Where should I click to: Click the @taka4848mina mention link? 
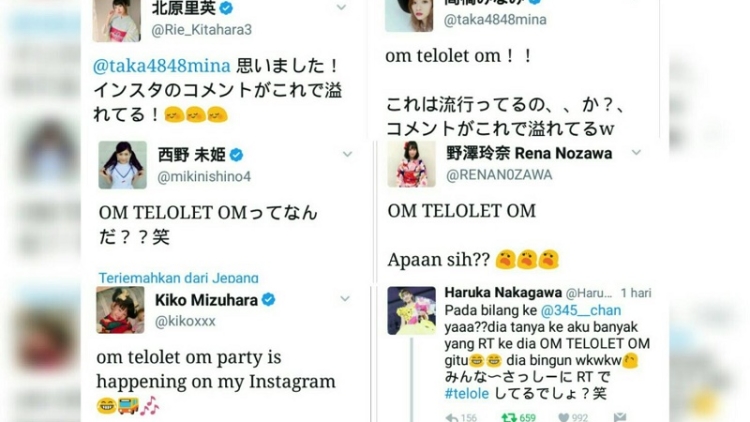(162, 66)
